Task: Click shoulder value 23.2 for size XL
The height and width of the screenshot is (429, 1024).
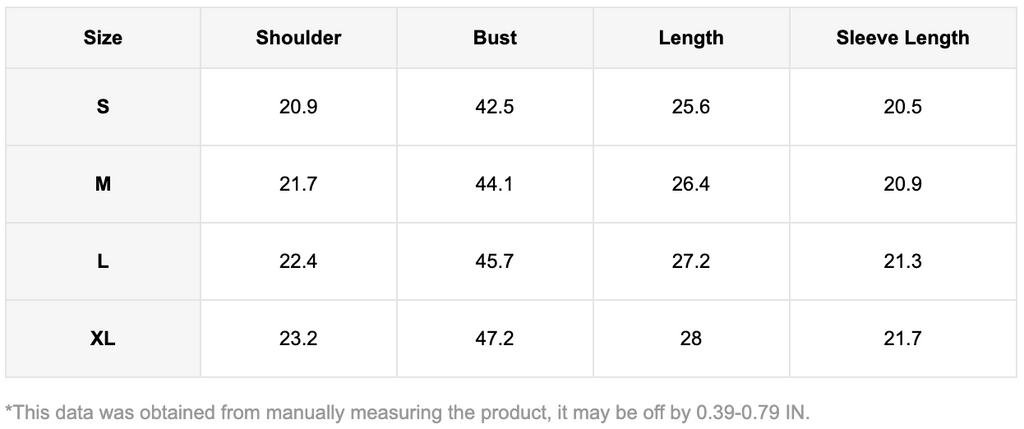Action: [x=298, y=339]
